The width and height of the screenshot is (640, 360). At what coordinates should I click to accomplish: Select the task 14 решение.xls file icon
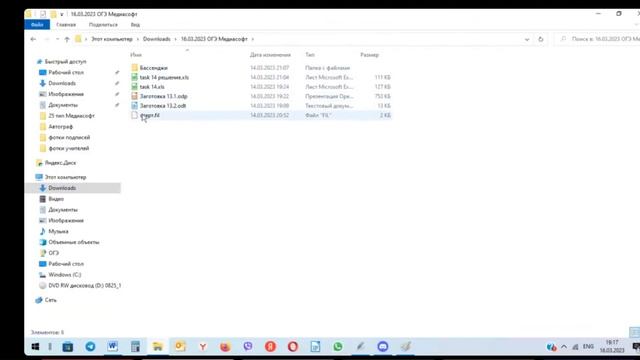134,77
